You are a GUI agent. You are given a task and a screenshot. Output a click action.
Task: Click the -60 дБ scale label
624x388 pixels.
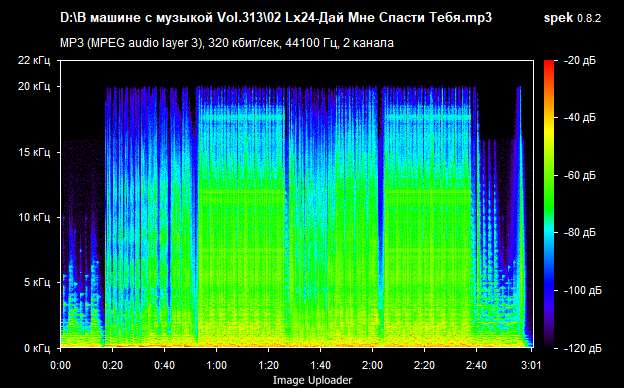(580, 175)
